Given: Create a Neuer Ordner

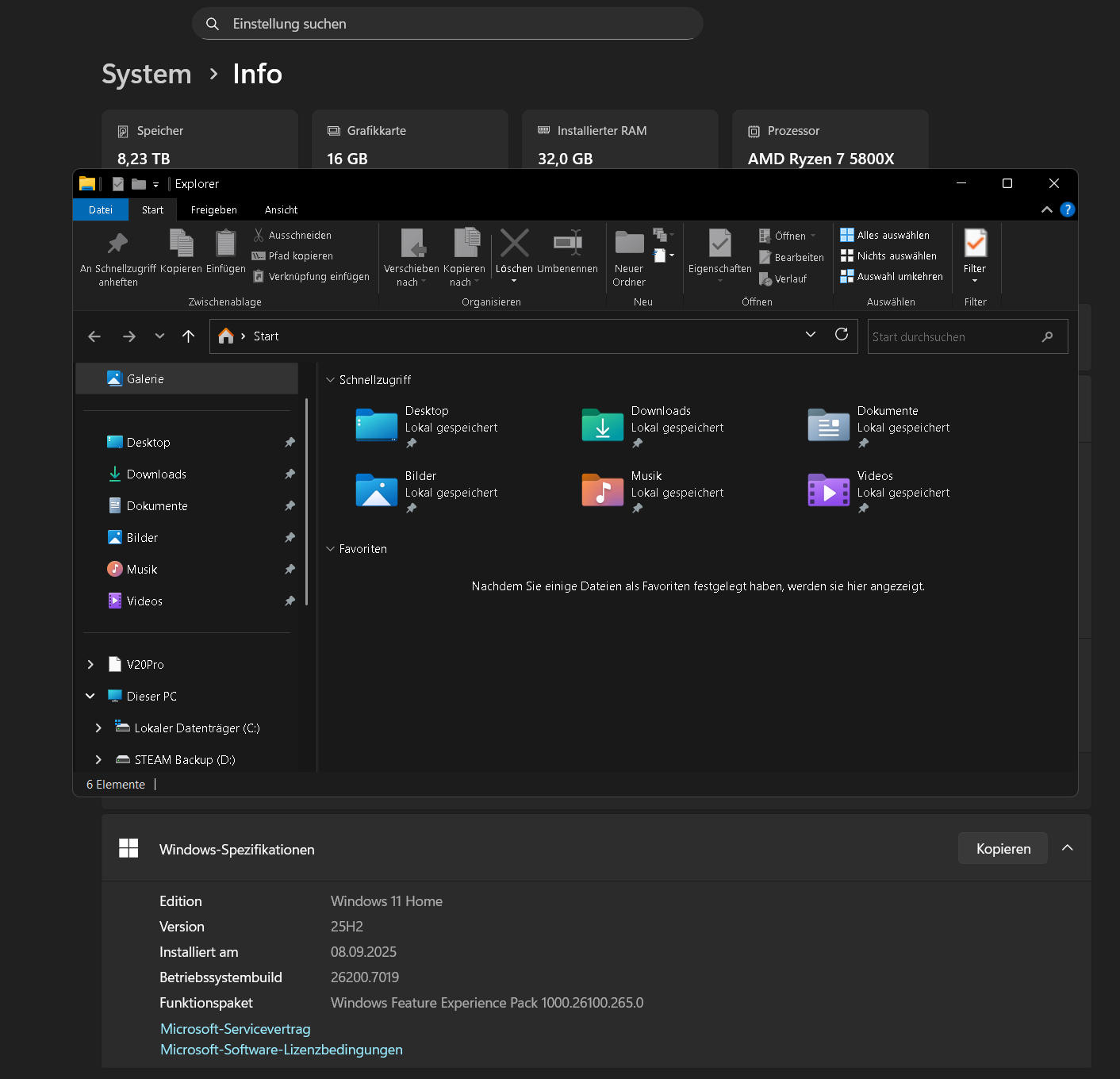Looking at the screenshot, I should [629, 257].
